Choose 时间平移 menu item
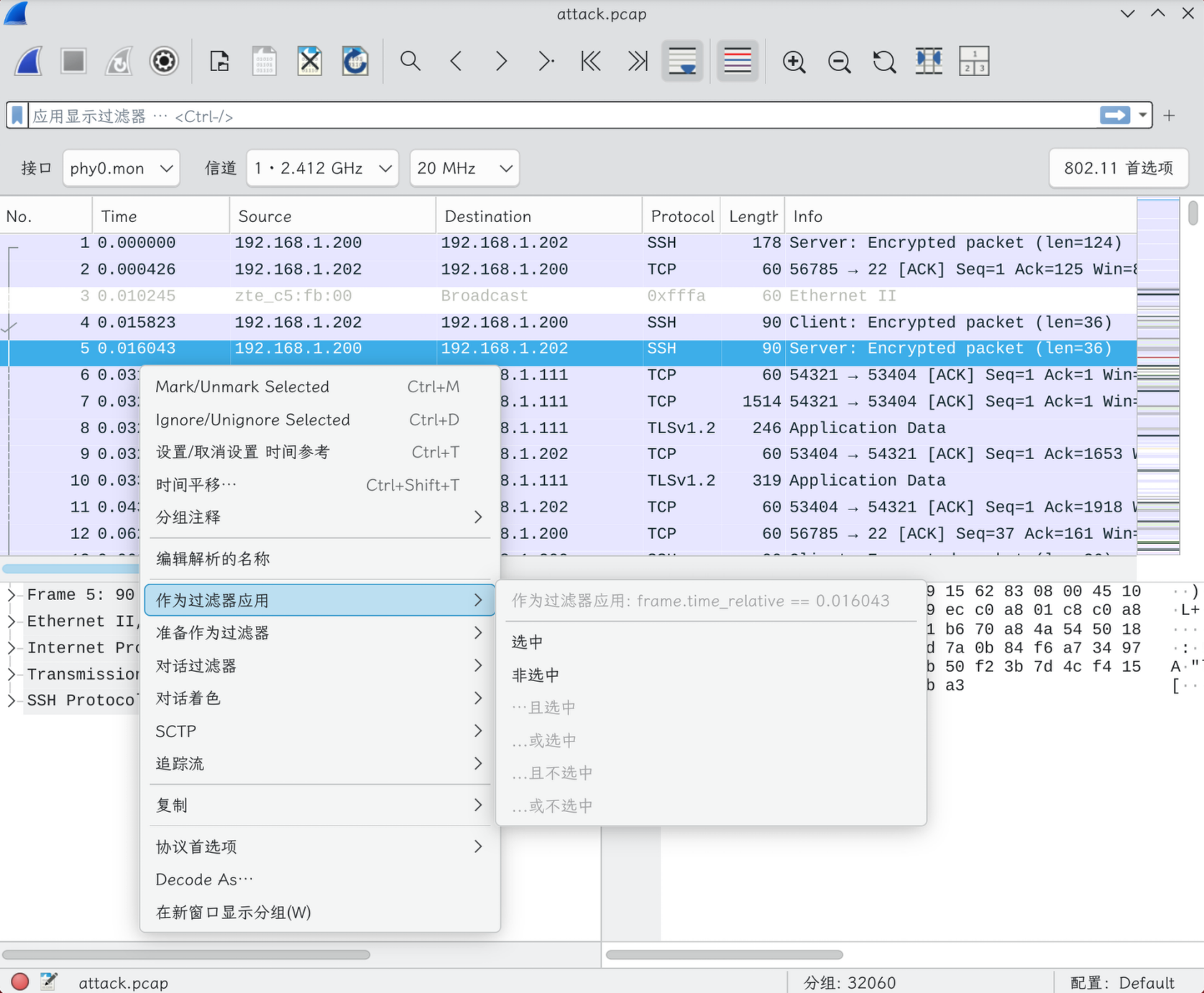This screenshot has width=1204, height=993. click(x=320, y=485)
